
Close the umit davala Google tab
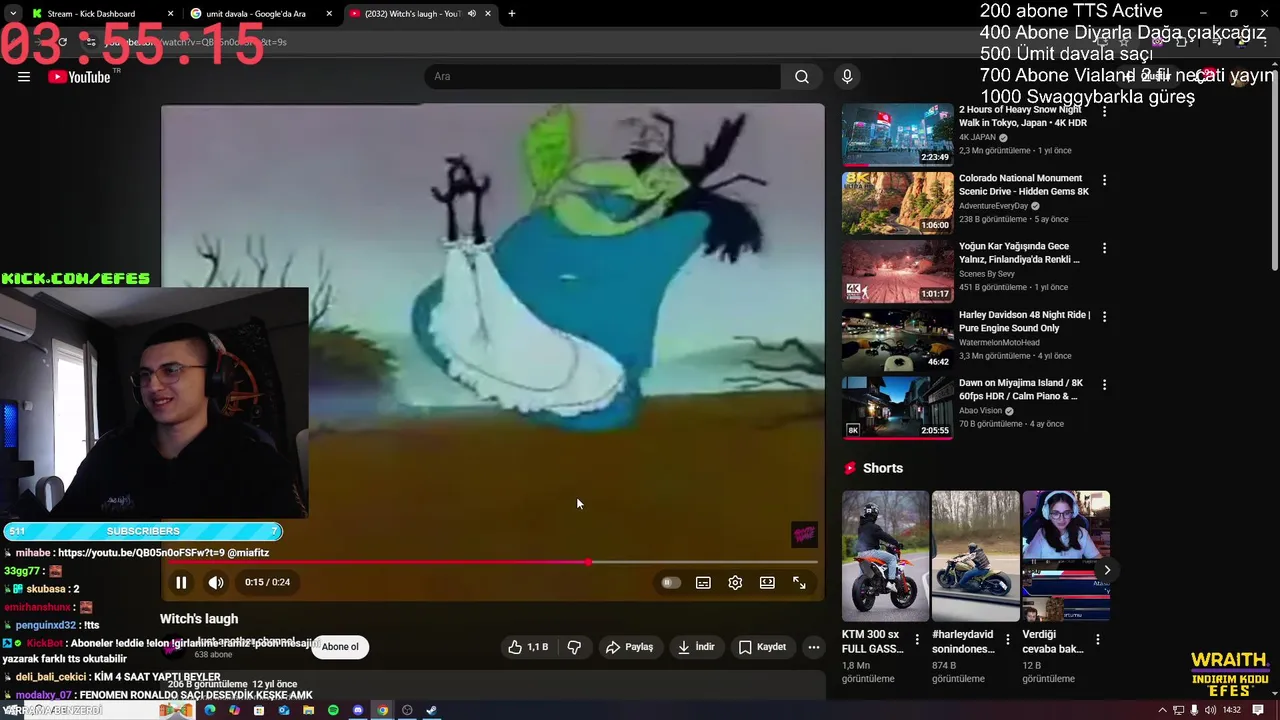pyautogui.click(x=329, y=14)
